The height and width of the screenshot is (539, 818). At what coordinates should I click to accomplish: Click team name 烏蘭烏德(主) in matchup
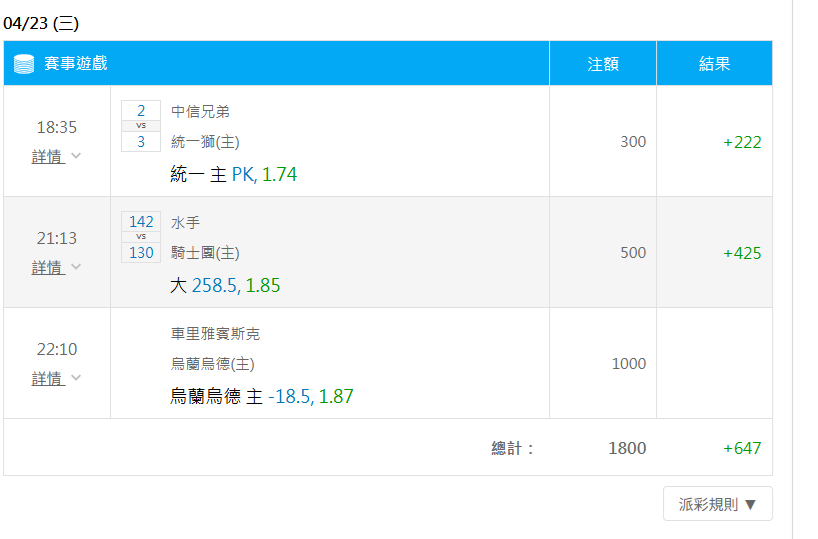[x=212, y=364]
